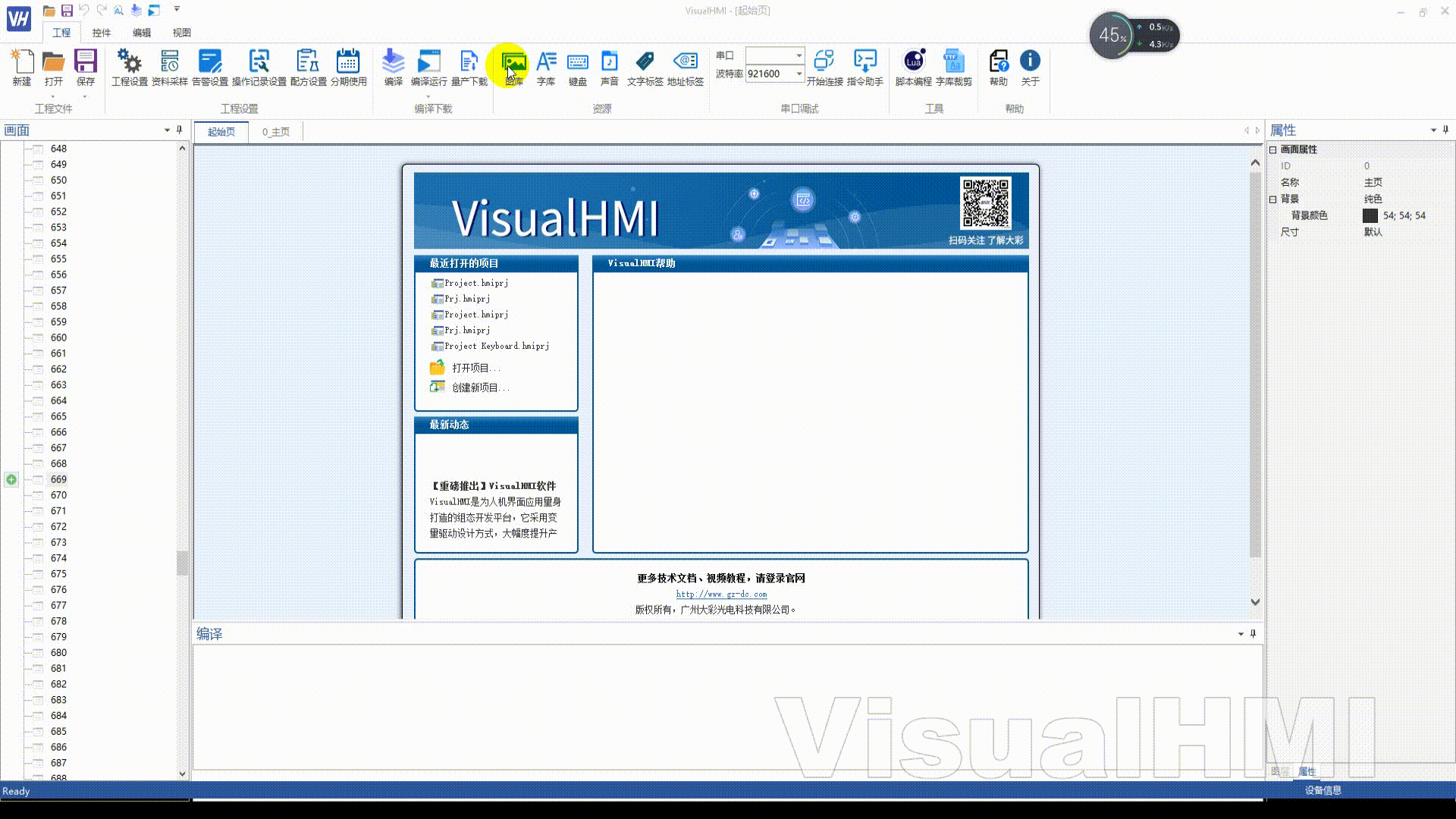Pin the 画面 screens panel
Viewport: 1456px width, 819px height.
[x=179, y=130]
